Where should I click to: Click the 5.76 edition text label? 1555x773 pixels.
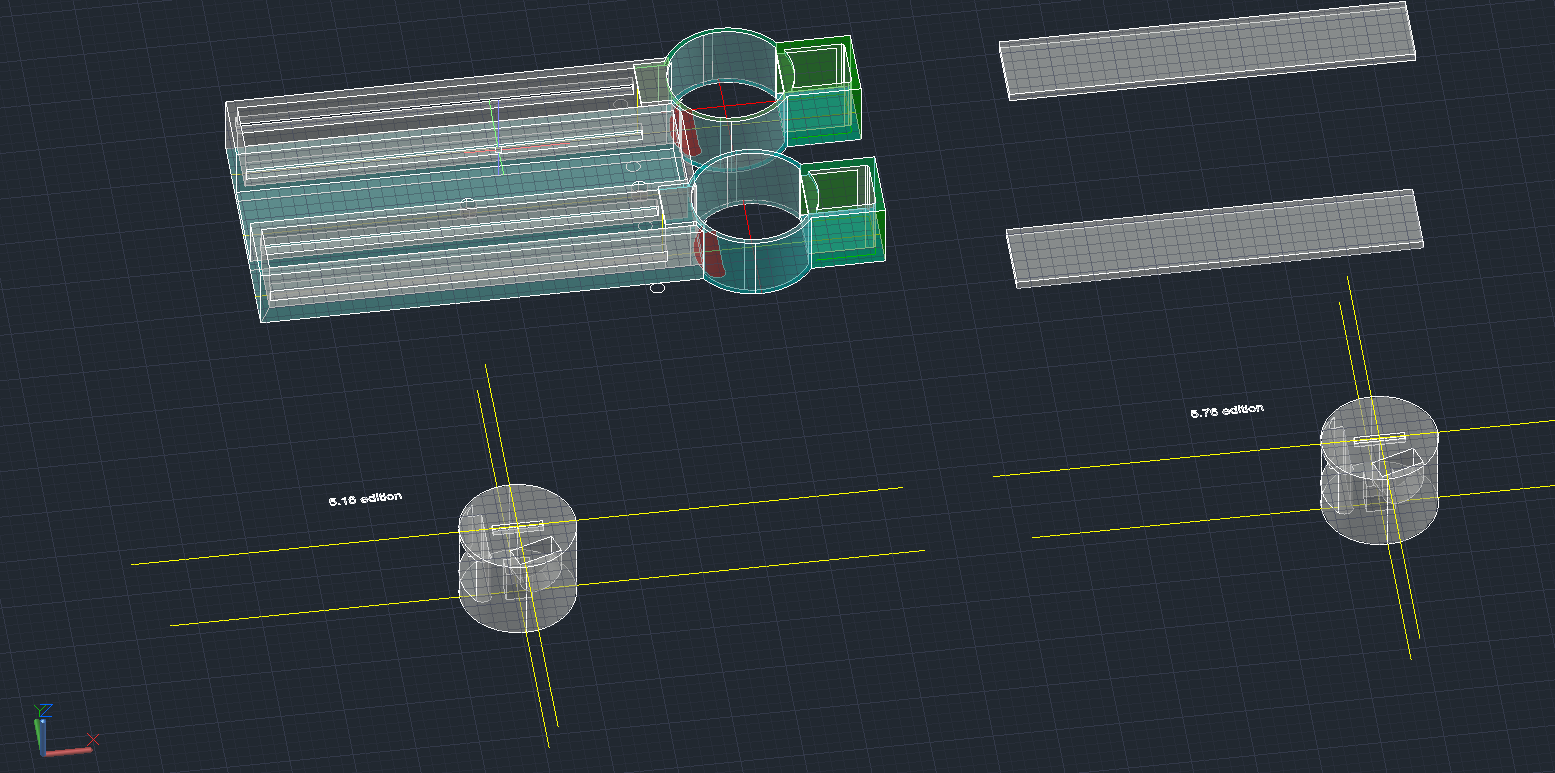tap(1227, 408)
